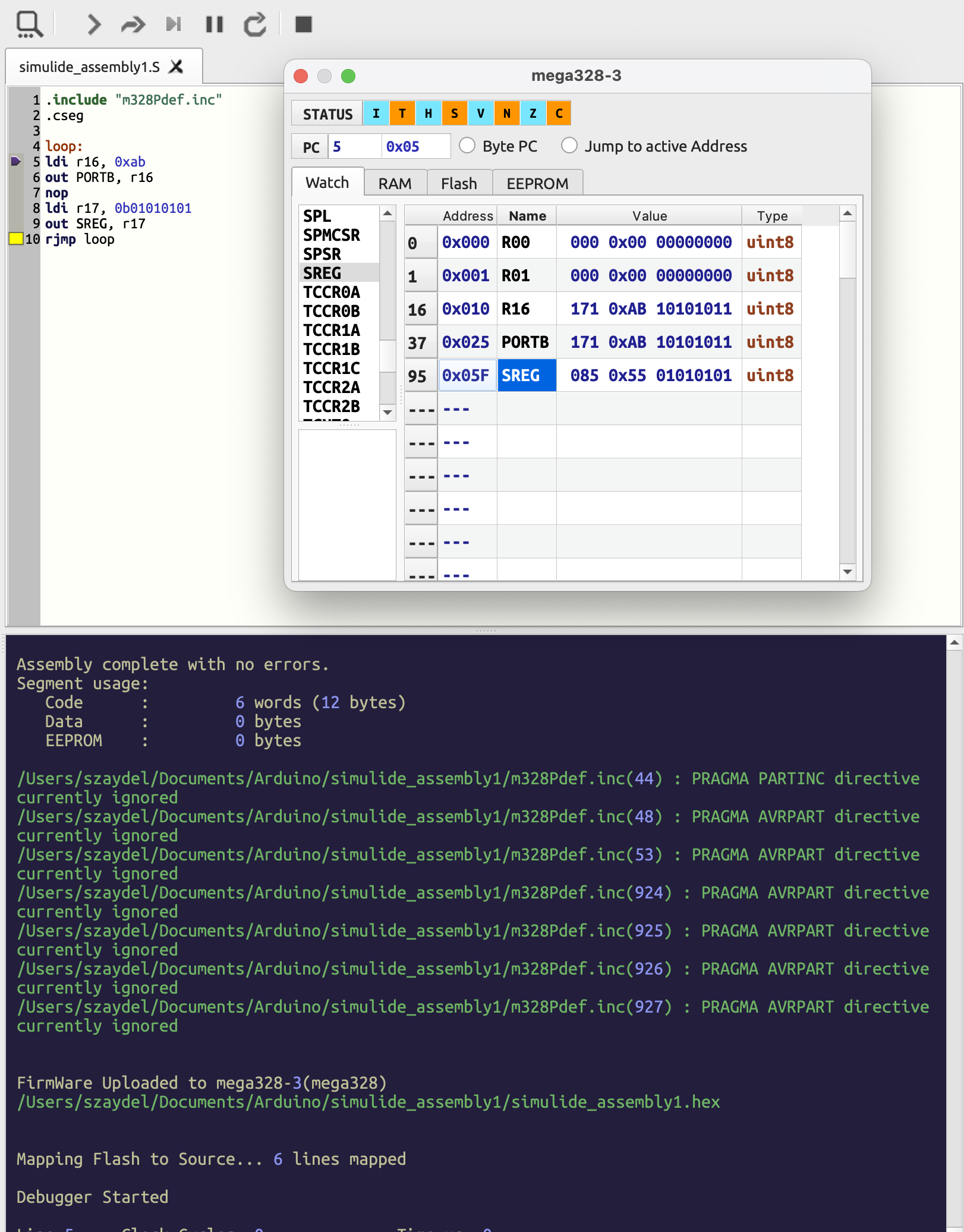Viewport: 964px width, 1232px height.
Task: Enable the Byte PC radio button
Action: click(467, 146)
